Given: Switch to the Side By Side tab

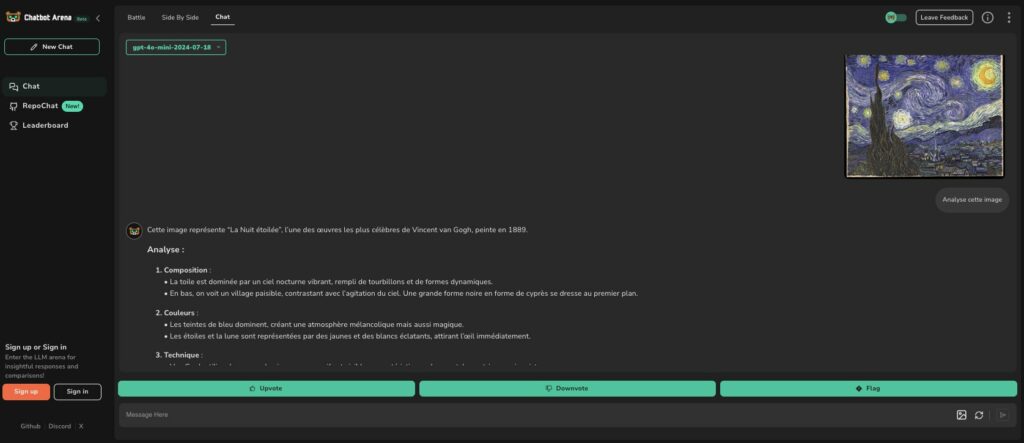Looking at the screenshot, I should coord(180,17).
